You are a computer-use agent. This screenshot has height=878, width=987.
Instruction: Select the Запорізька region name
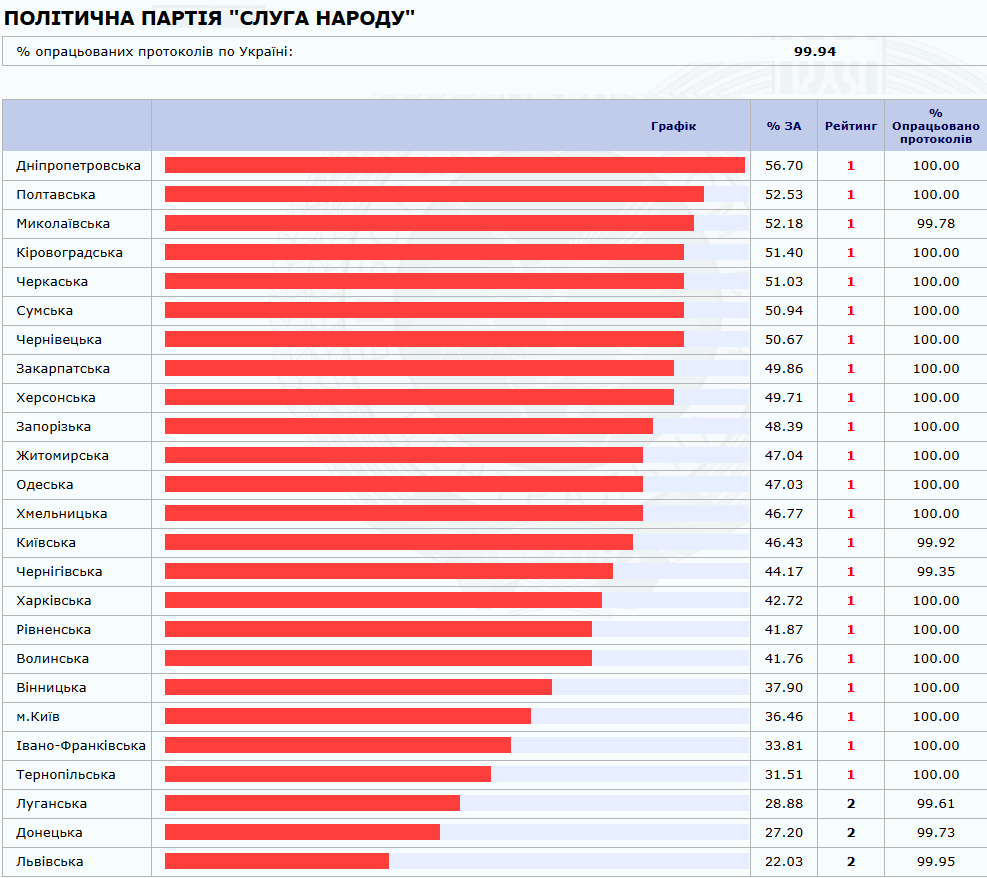[x=54, y=426]
